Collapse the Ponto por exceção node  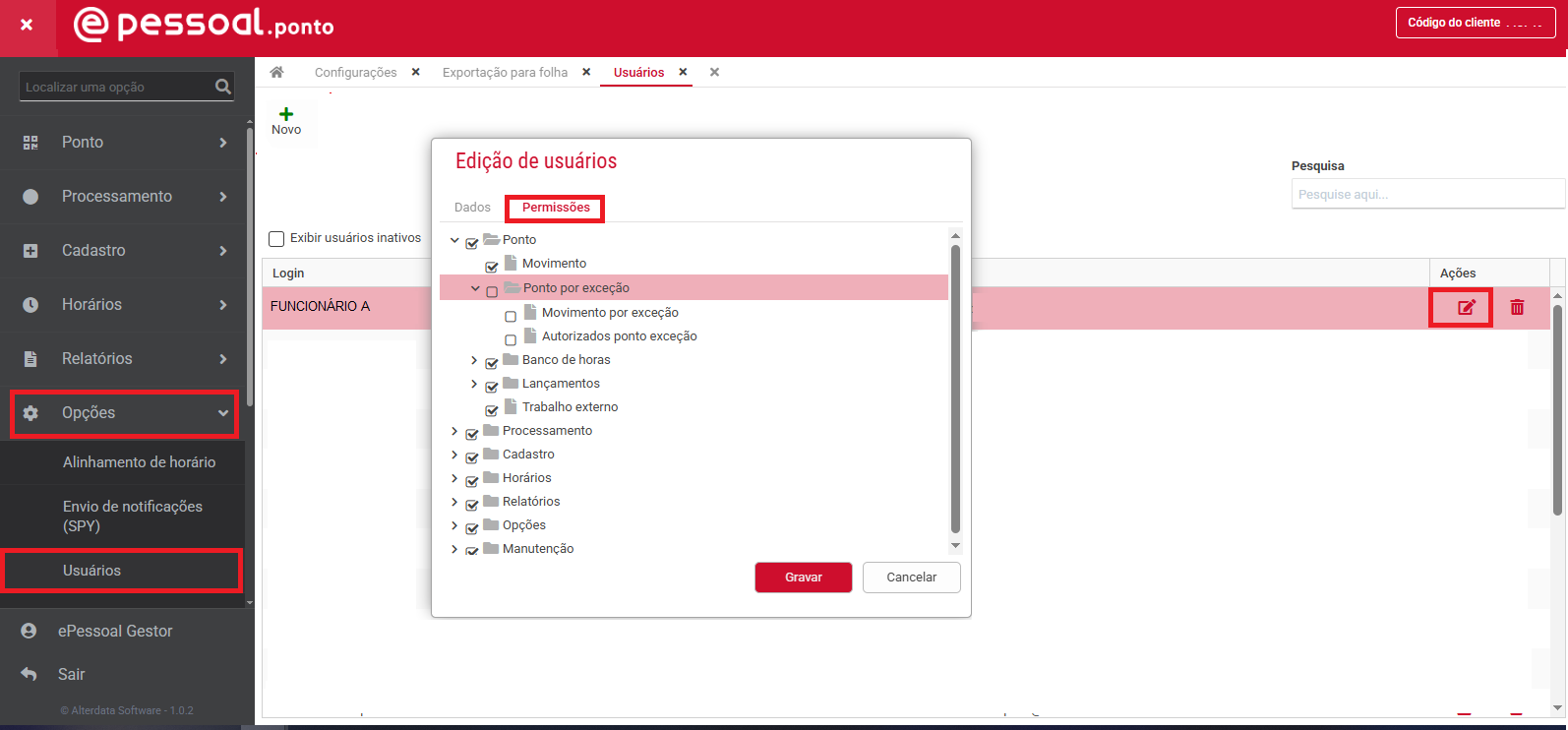[475, 288]
